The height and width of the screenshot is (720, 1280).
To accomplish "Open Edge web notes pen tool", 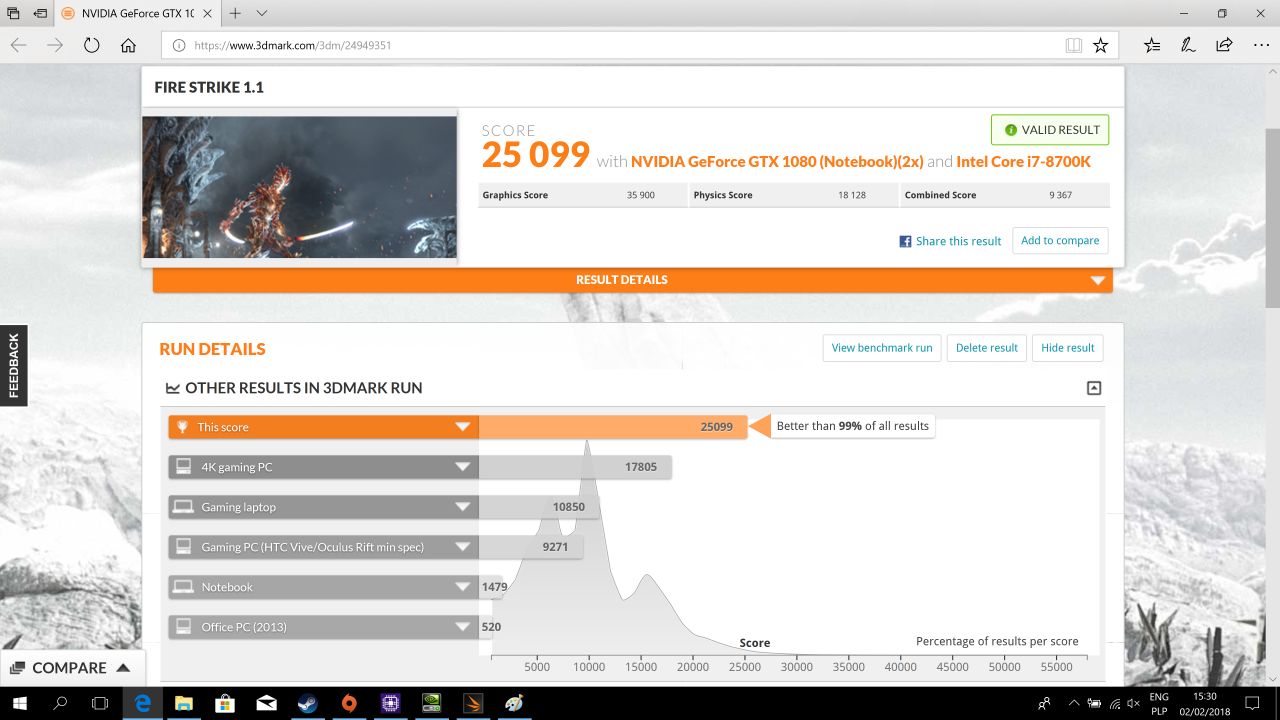I will (1188, 45).
